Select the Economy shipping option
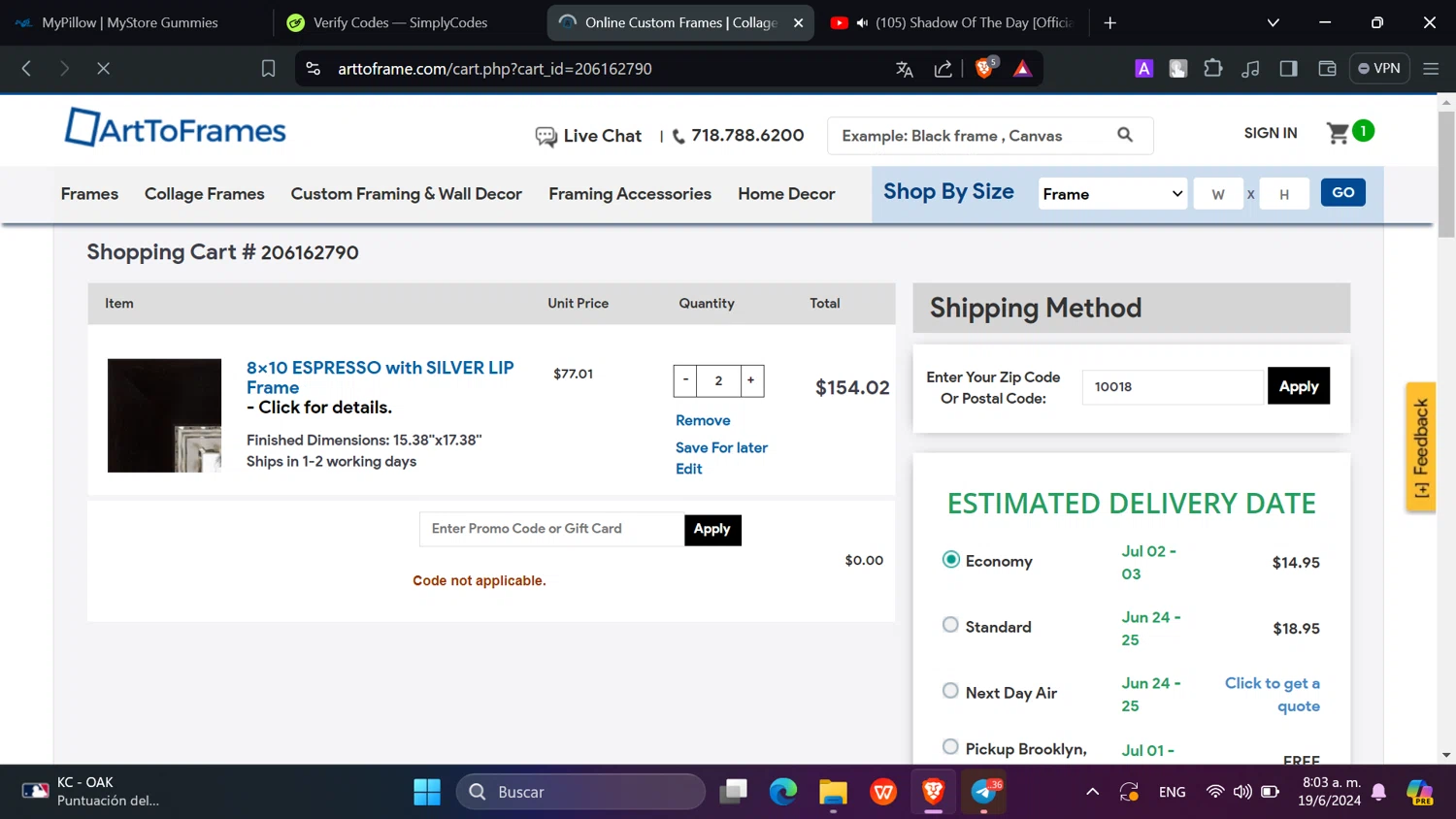 point(951,560)
